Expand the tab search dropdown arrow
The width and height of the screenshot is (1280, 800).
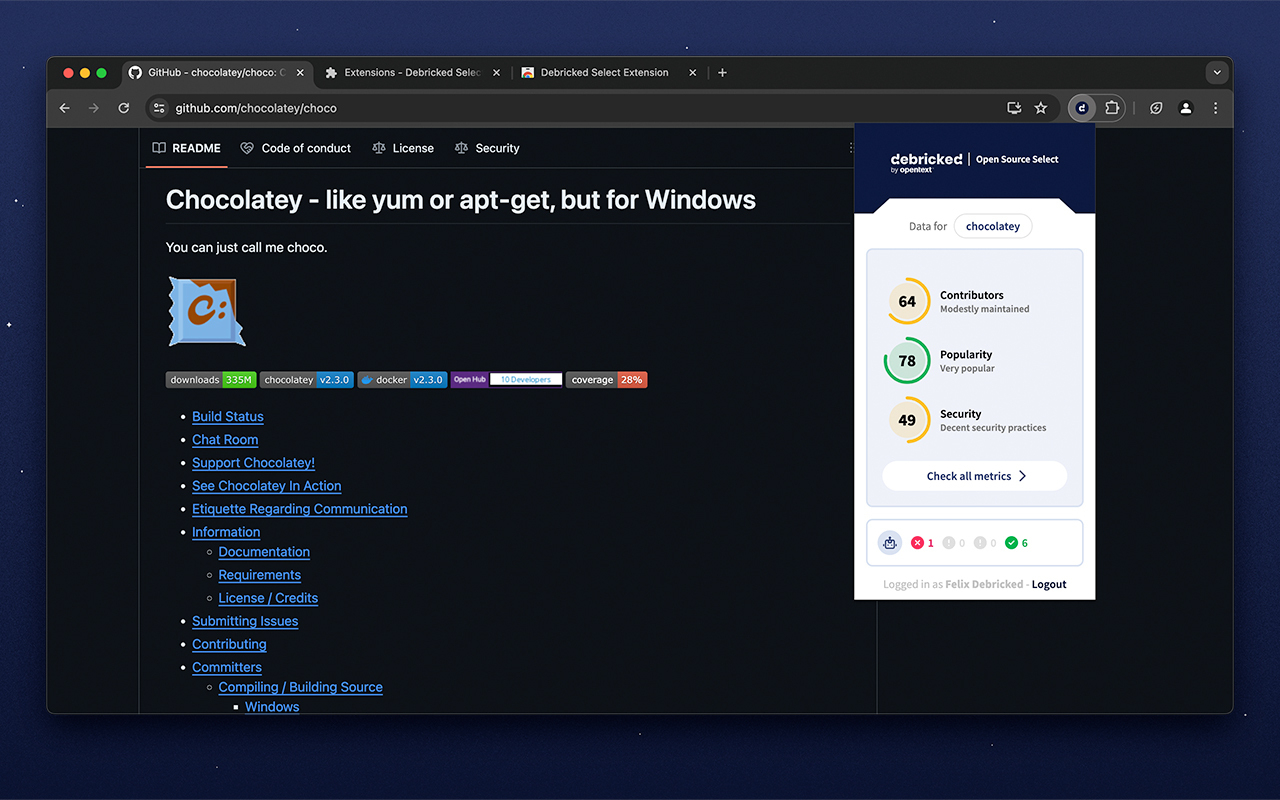(1217, 73)
